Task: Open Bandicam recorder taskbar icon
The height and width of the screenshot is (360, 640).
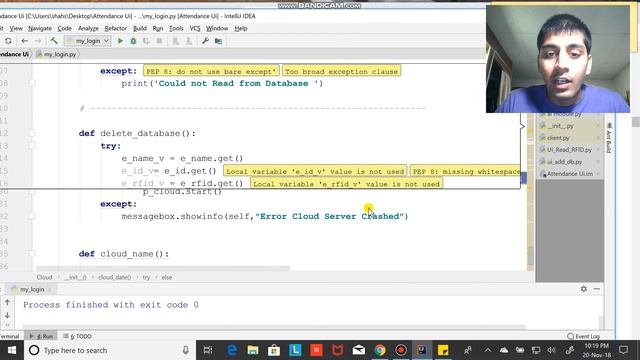Action: click(x=401, y=350)
